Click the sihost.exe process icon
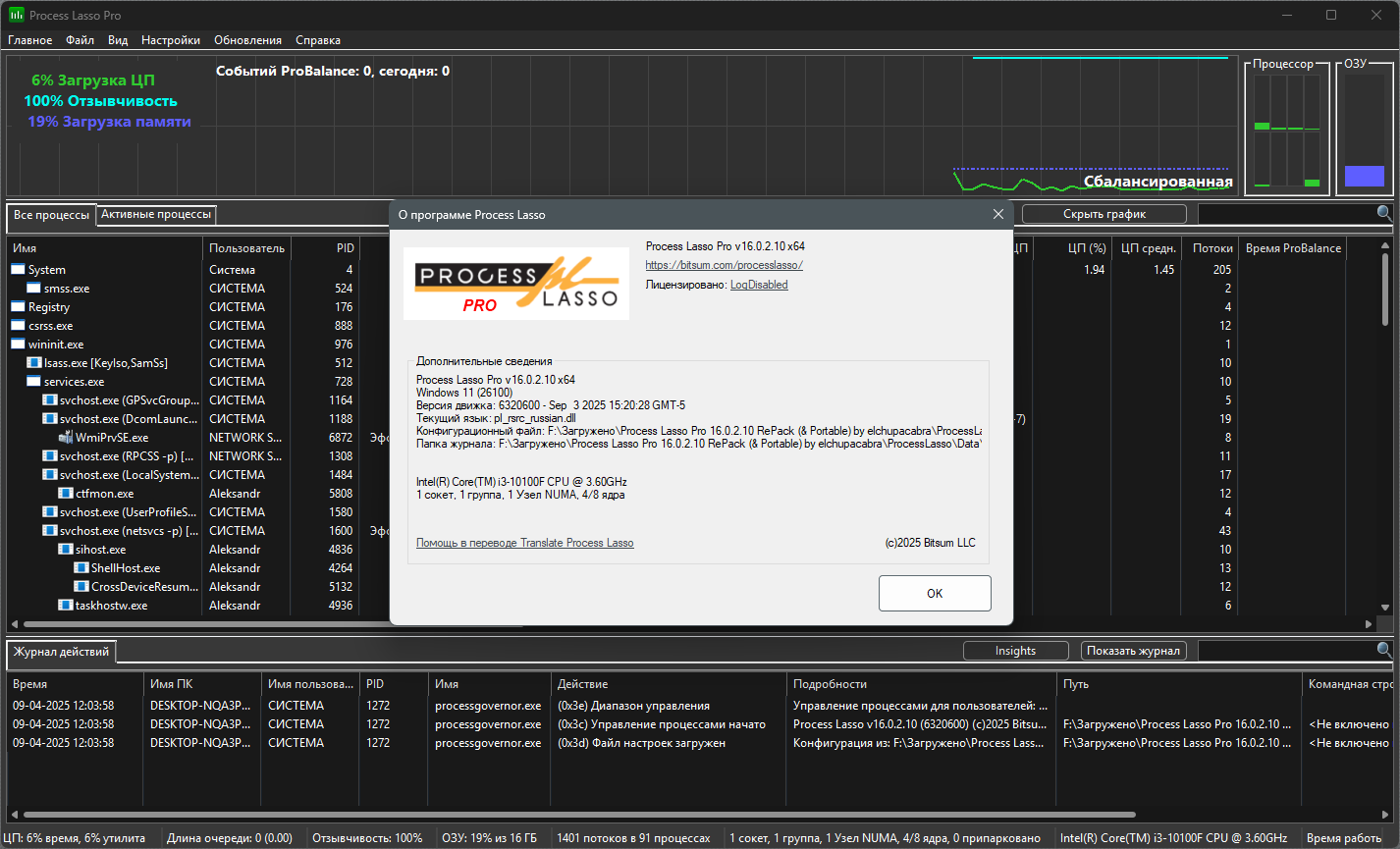 (x=65, y=550)
